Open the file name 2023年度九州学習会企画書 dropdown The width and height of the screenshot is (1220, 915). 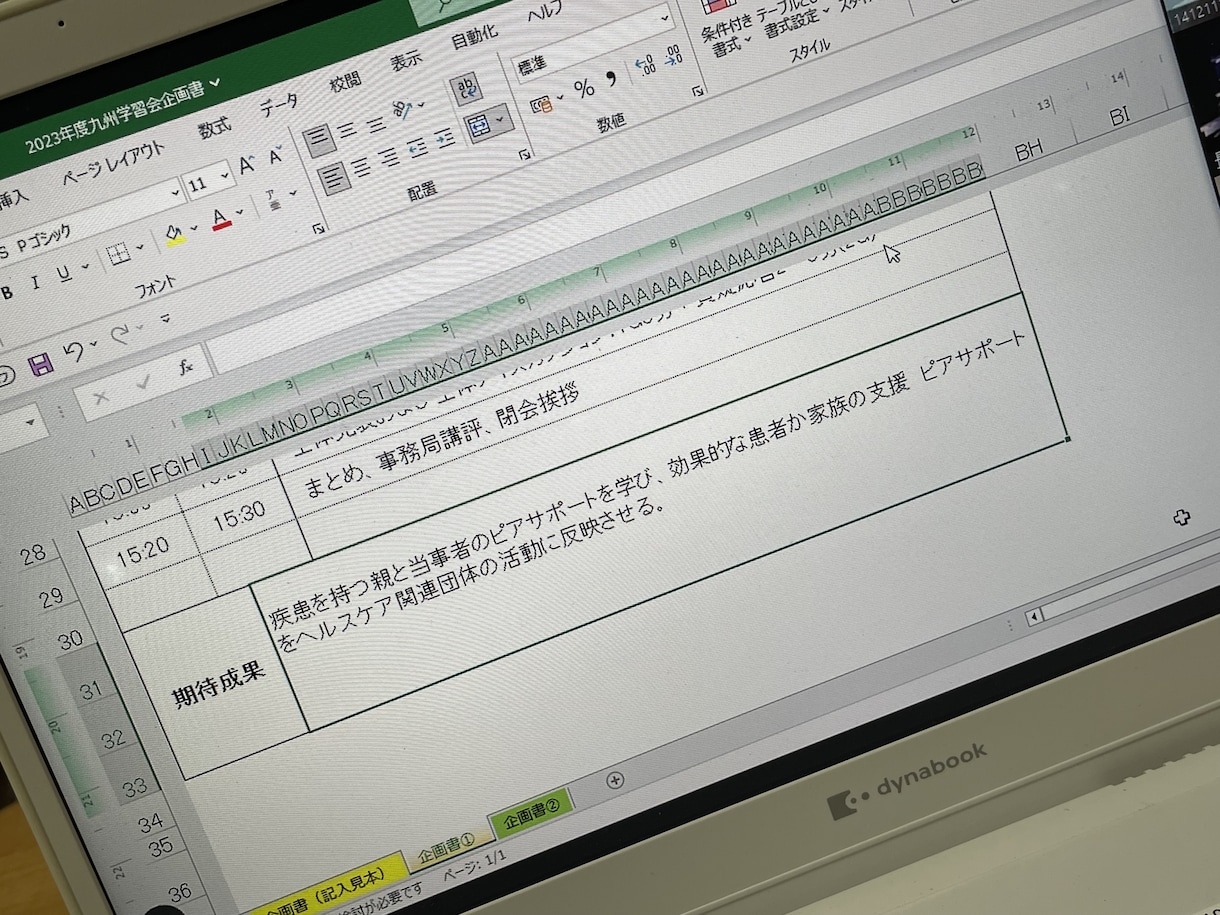[x=216, y=82]
